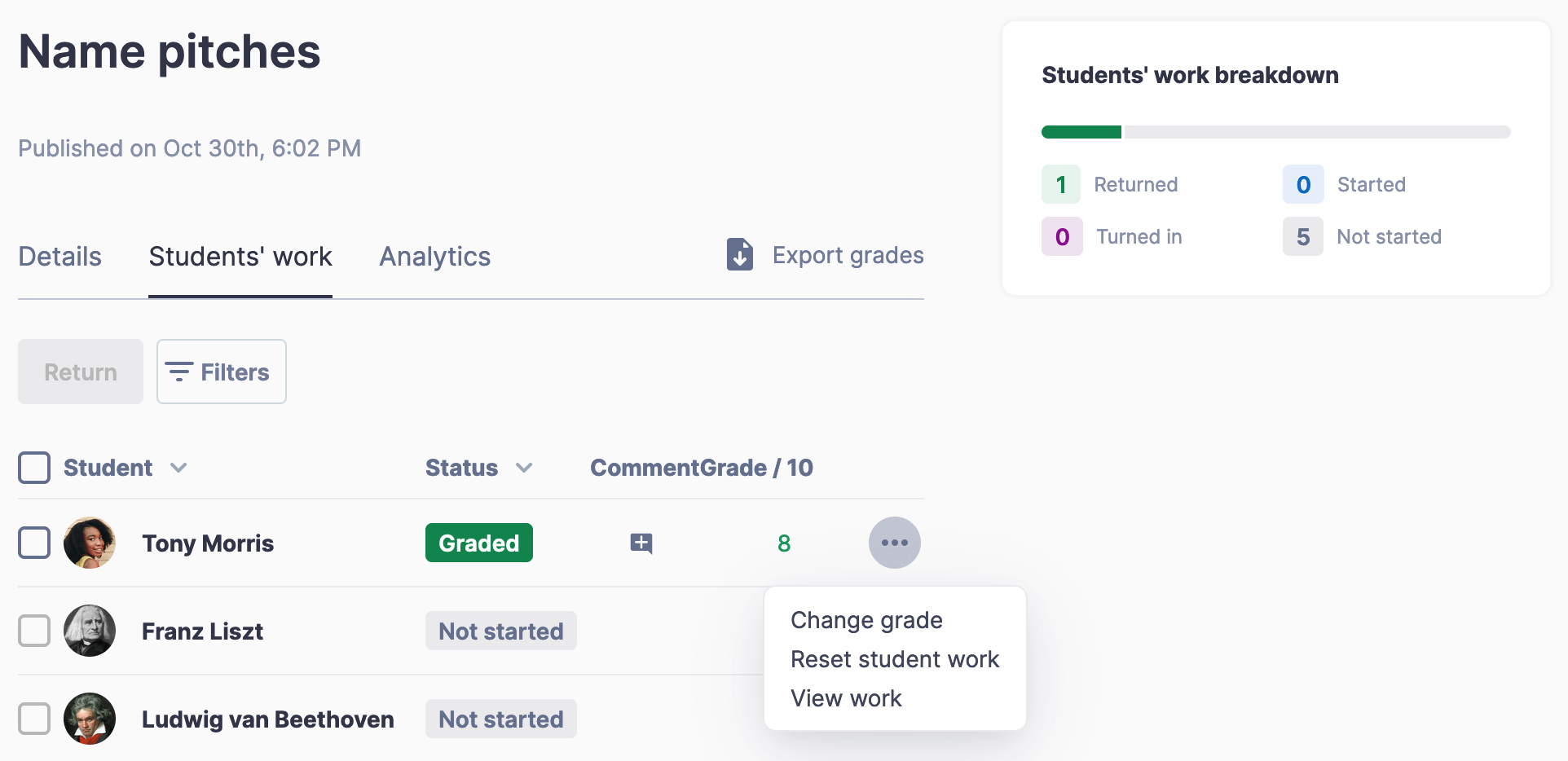Click the Export grades download icon
Image resolution: width=1568 pixels, height=761 pixels.
tap(738, 255)
